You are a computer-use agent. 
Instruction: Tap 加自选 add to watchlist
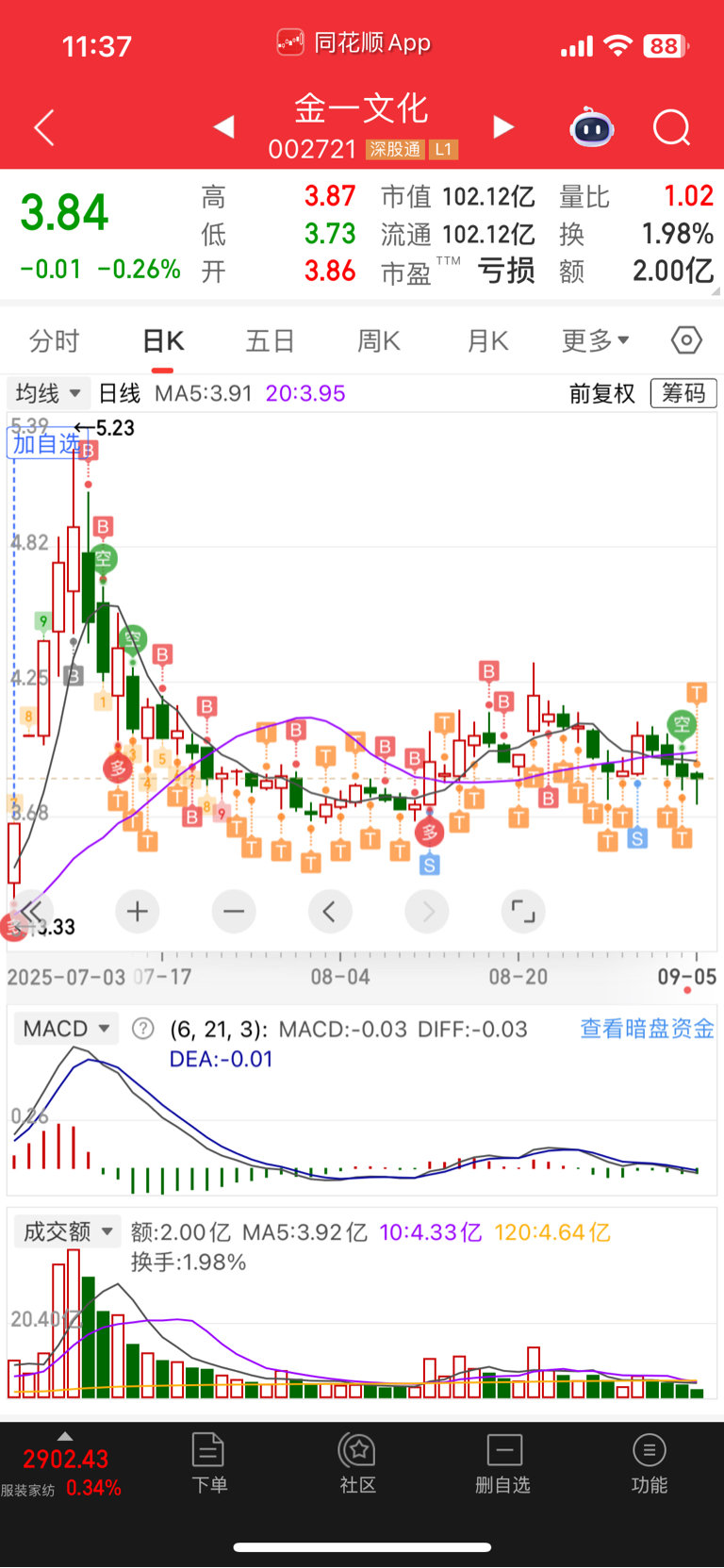point(45,442)
